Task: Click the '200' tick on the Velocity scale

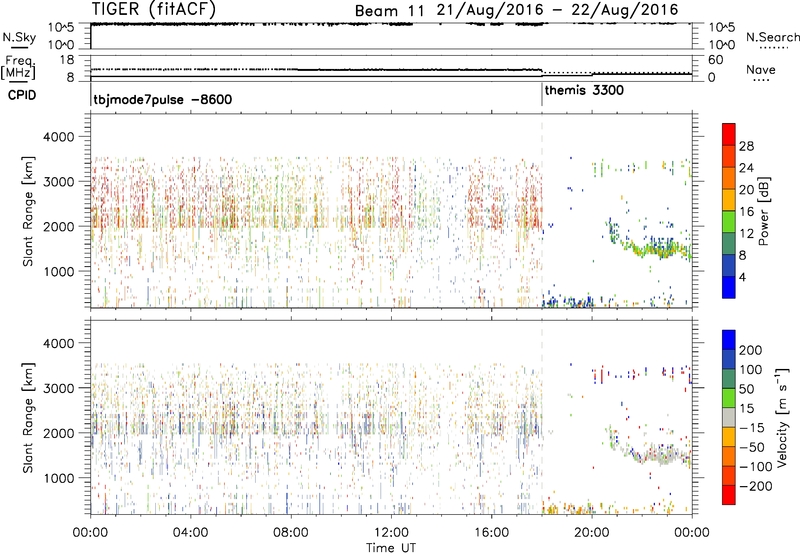Action: click(x=751, y=350)
